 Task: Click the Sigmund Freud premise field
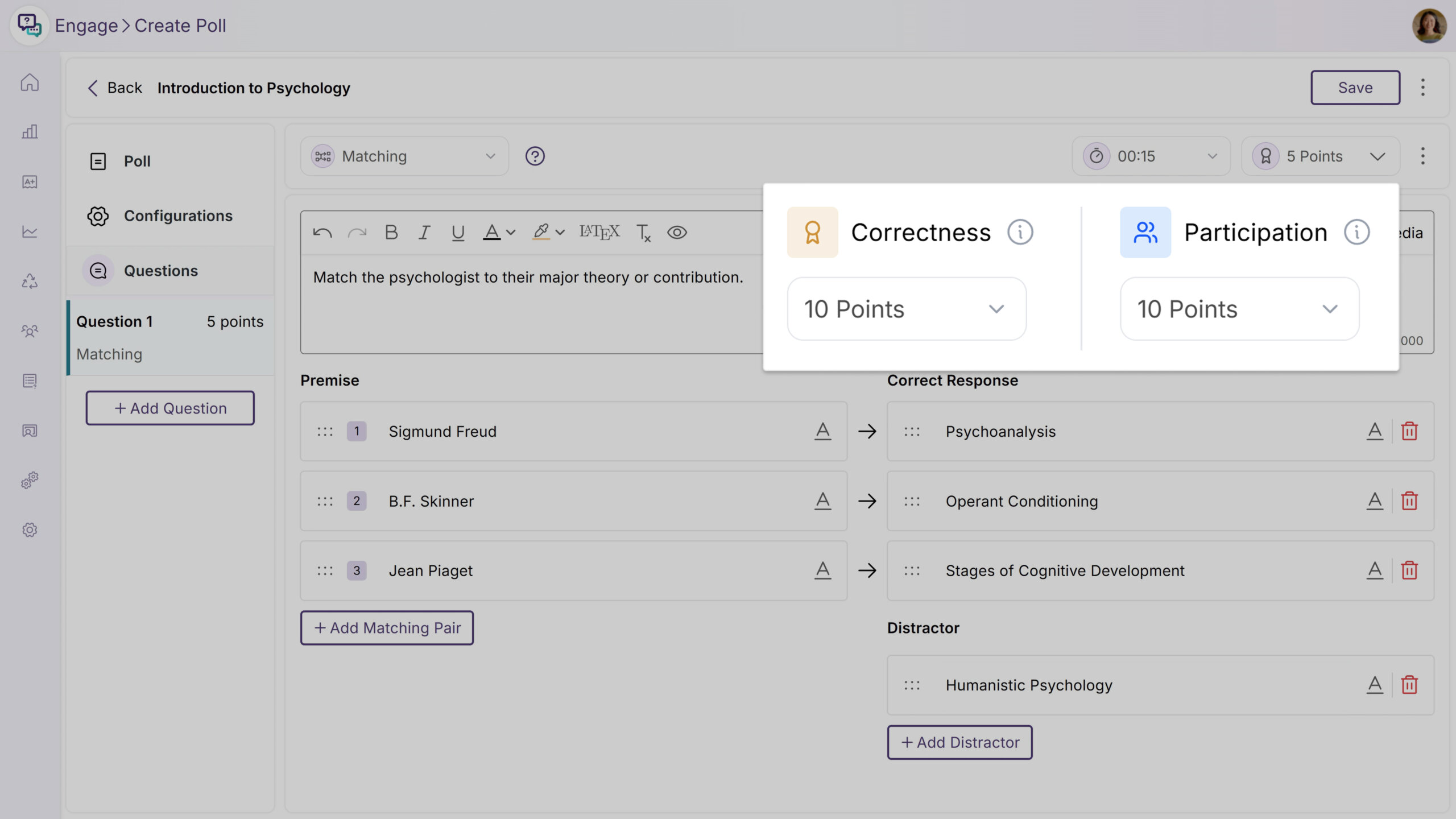pyautogui.click(x=569, y=432)
